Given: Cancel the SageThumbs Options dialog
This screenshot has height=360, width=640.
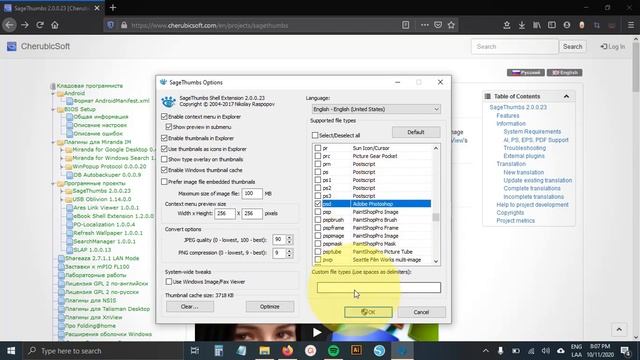Looking at the screenshot, I should tap(421, 312).
